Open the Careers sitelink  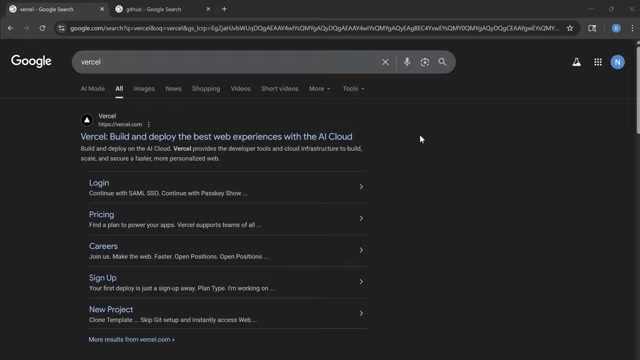[103, 246]
